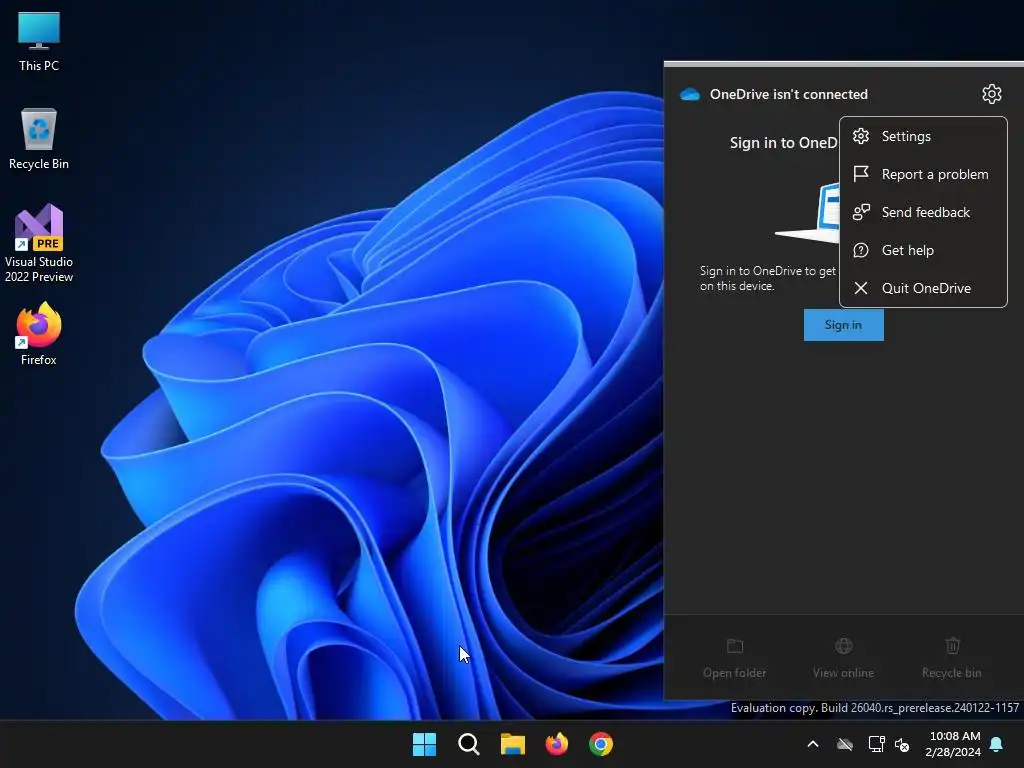Viewport: 1024px width, 768px height.
Task: Select Visual Studio 2022 Preview shortcut
Action: (x=39, y=244)
